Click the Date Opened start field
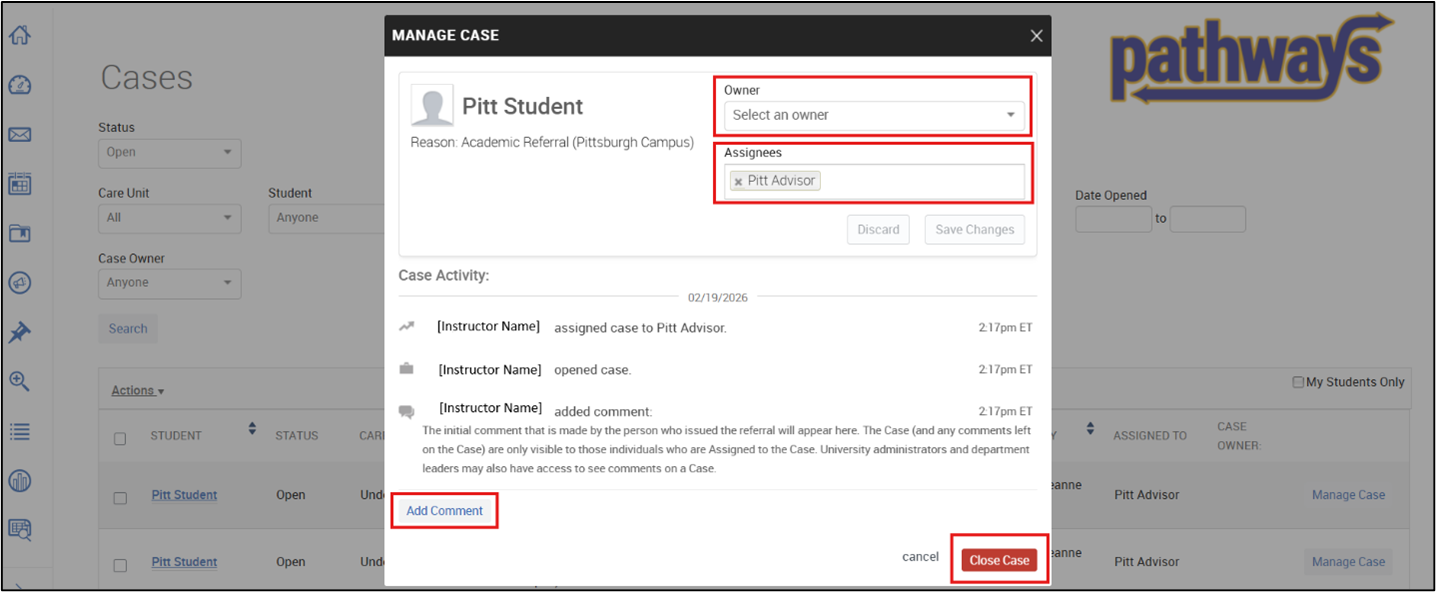Screen dimensions: 1436x592 tap(1113, 219)
